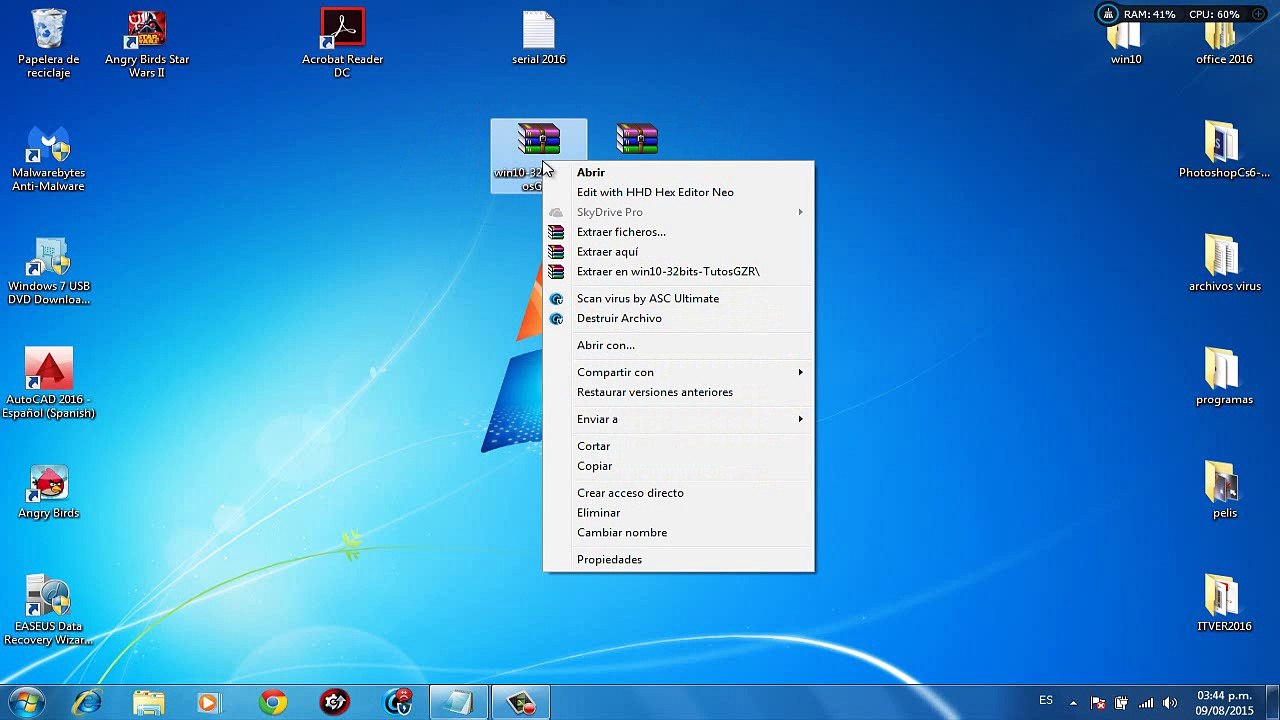Click the broom clean icon in the RAM widget
This screenshot has width=1280, height=720.
pyautogui.click(x=1107, y=14)
